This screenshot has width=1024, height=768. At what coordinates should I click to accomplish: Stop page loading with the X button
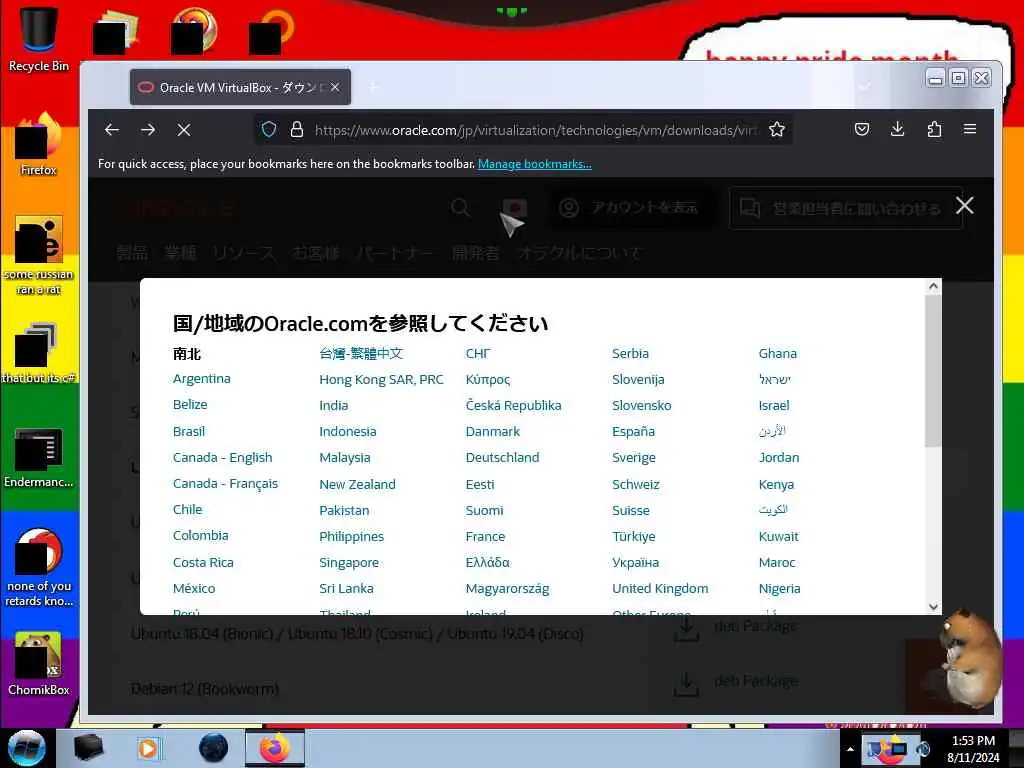184,130
